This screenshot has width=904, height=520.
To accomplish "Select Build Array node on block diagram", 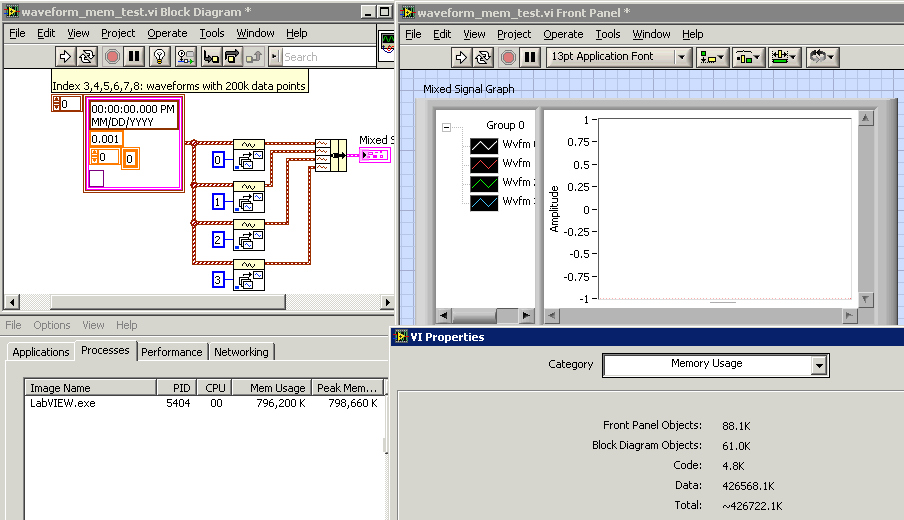I will 331,155.
